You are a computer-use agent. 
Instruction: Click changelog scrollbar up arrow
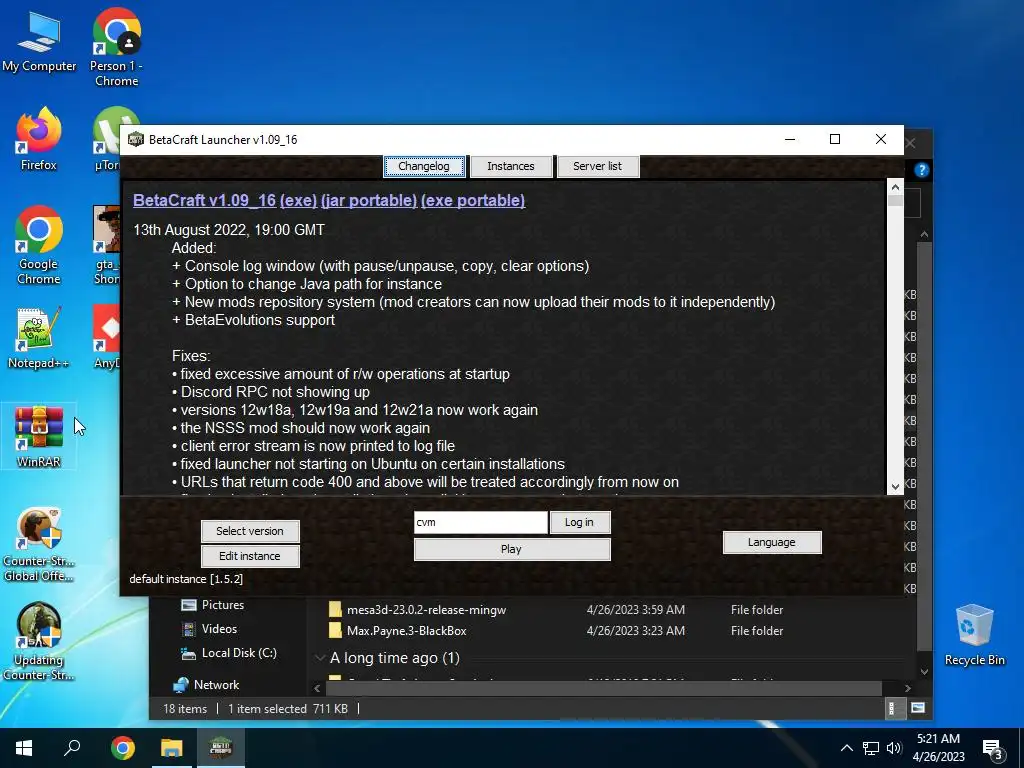[x=895, y=187]
